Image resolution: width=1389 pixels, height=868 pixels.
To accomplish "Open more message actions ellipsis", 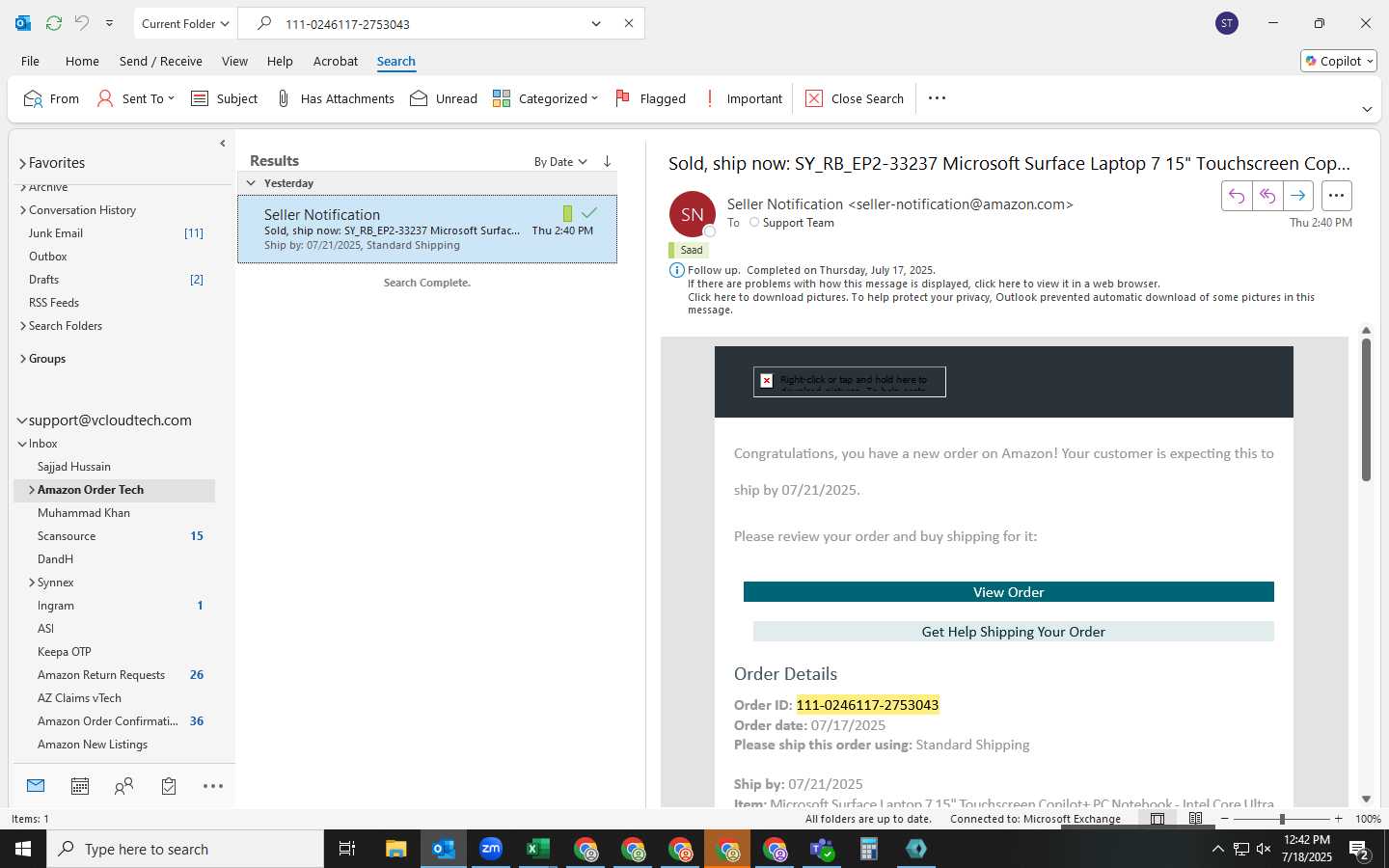I will pyautogui.click(x=1336, y=196).
